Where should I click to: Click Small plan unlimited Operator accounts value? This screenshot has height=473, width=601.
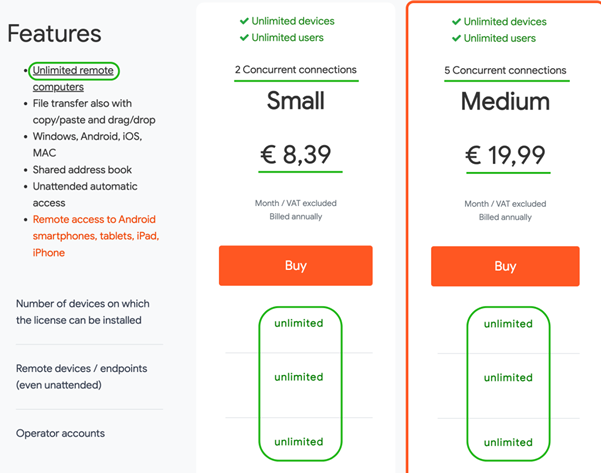(x=299, y=442)
